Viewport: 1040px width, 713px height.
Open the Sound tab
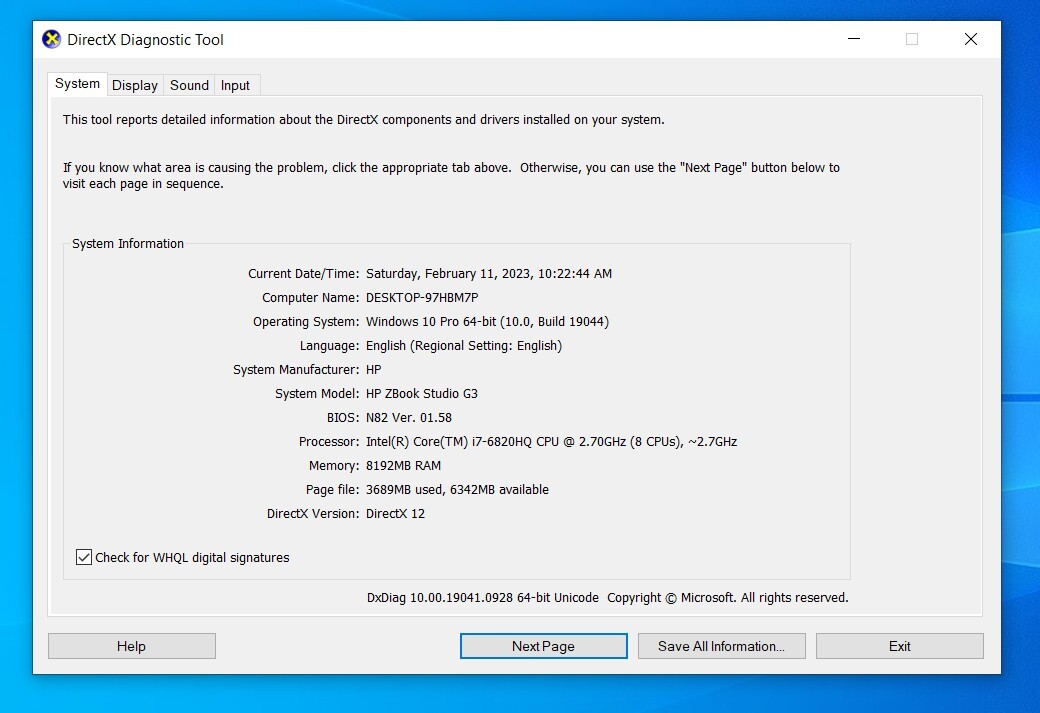(189, 85)
